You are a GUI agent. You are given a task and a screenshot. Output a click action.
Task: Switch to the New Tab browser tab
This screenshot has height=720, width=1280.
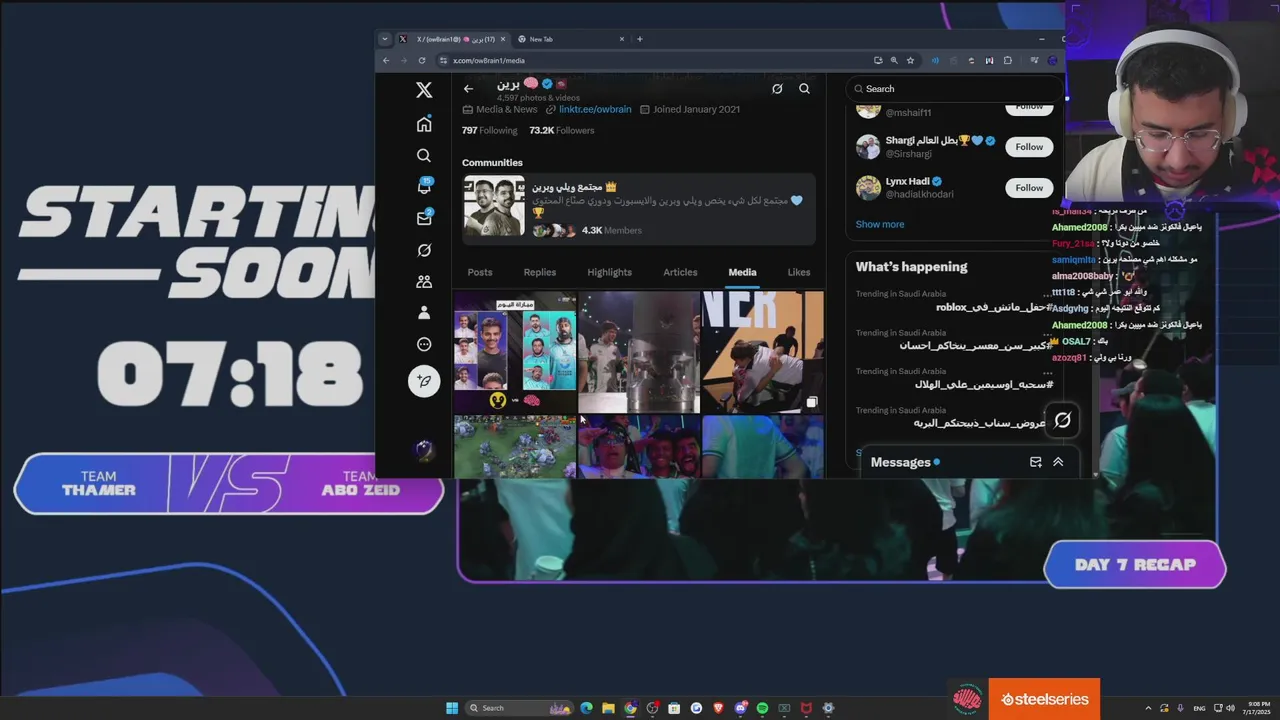point(570,39)
